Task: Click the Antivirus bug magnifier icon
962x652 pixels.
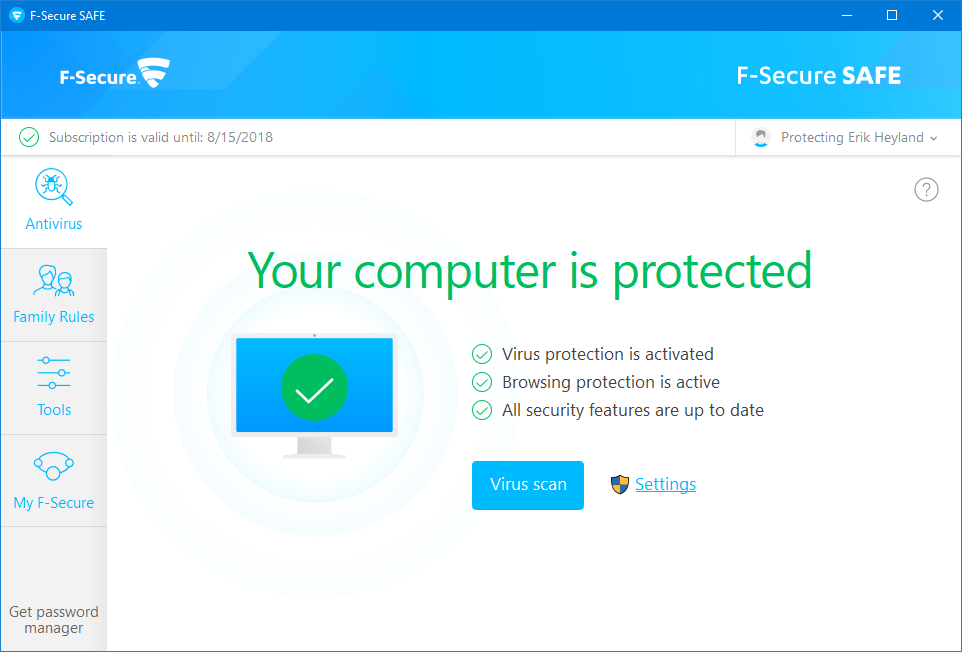Action: (x=54, y=187)
